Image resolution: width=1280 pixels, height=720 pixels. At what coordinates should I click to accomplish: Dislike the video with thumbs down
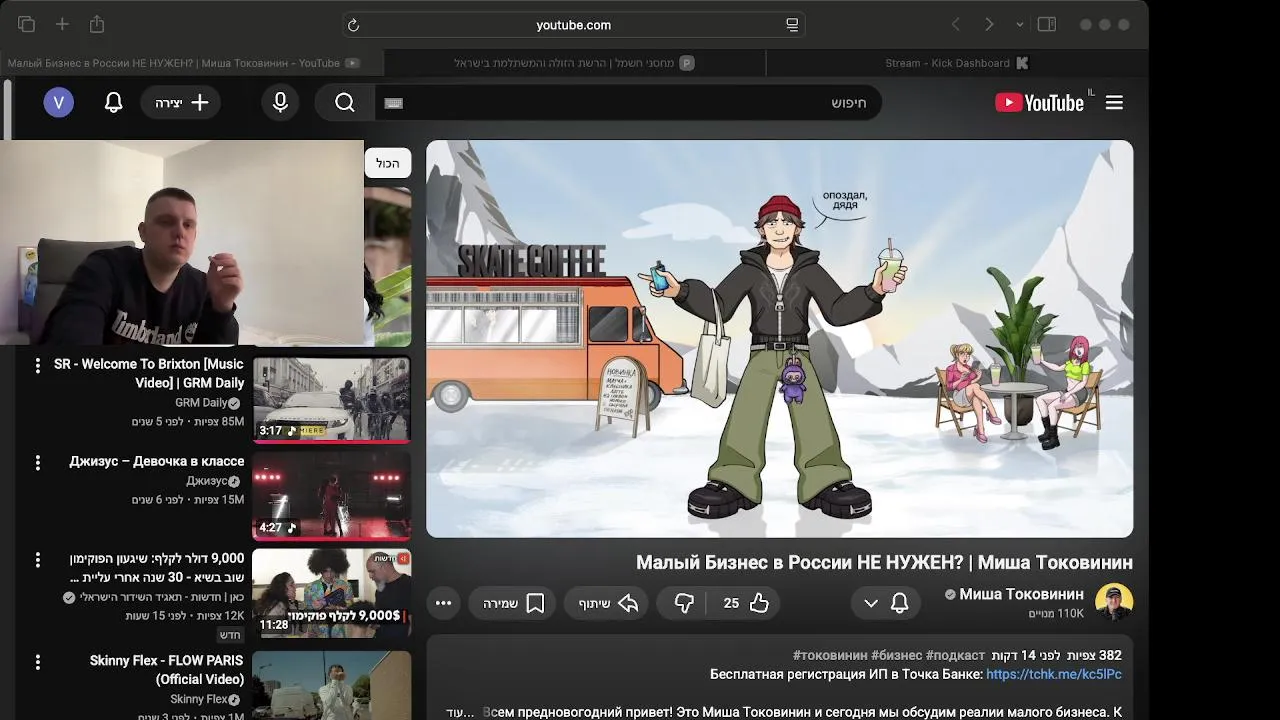pyautogui.click(x=684, y=603)
